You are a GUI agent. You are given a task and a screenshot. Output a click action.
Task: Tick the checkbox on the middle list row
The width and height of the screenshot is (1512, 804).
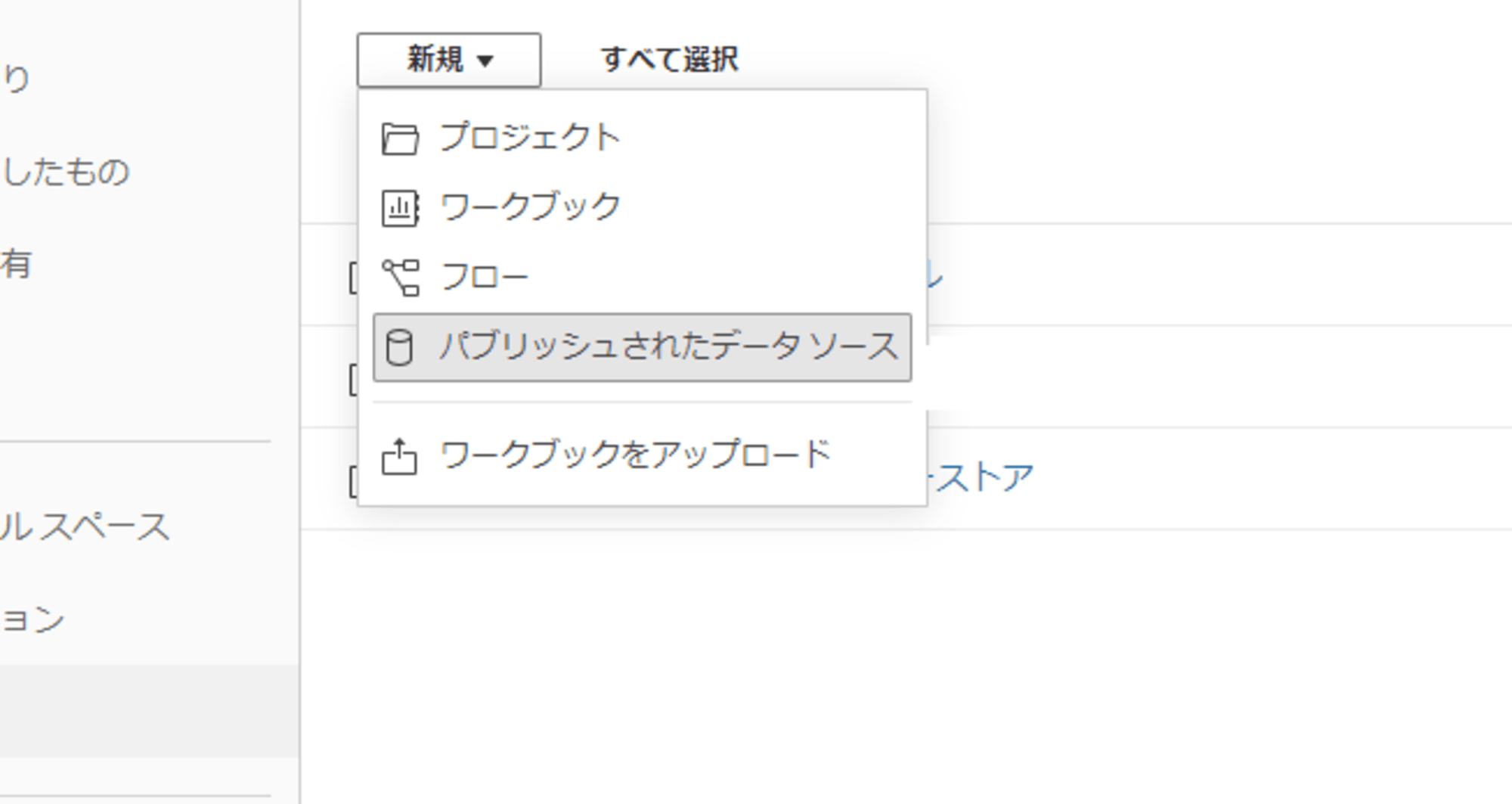[353, 379]
